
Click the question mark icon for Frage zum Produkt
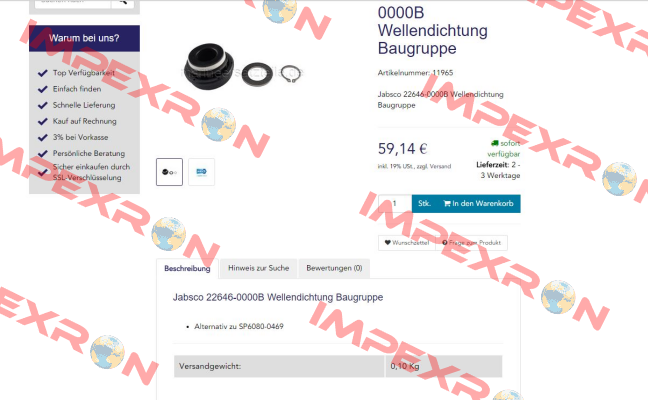pos(445,243)
